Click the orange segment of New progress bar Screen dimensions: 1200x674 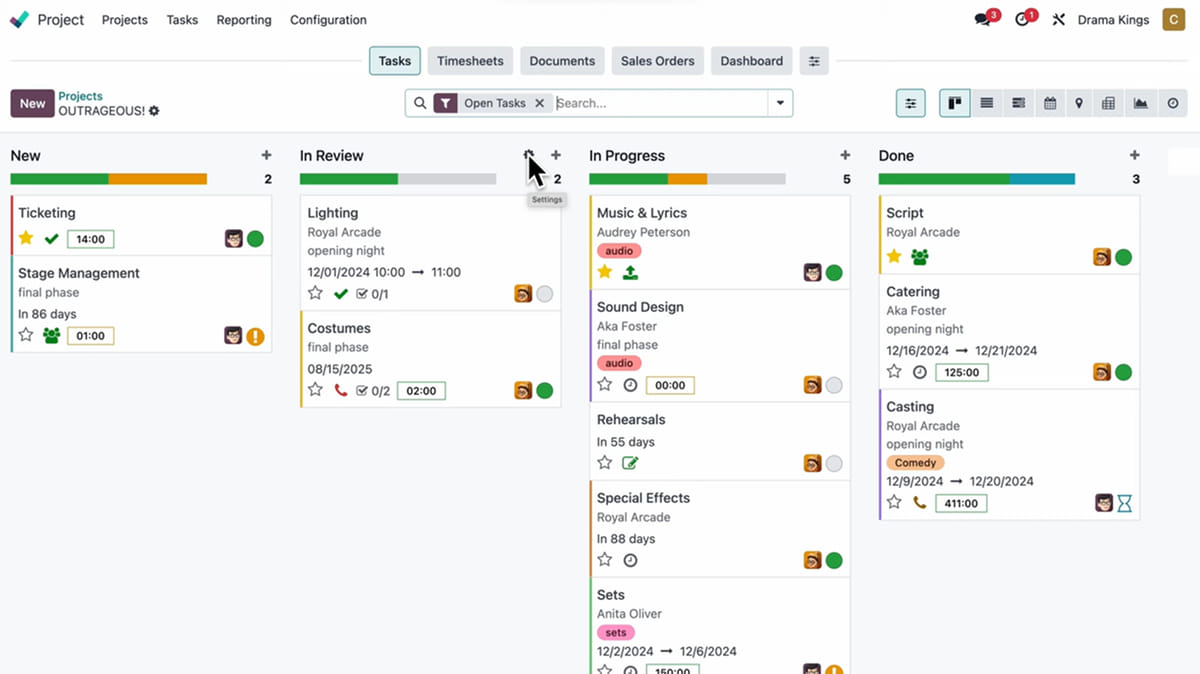[x=158, y=179]
